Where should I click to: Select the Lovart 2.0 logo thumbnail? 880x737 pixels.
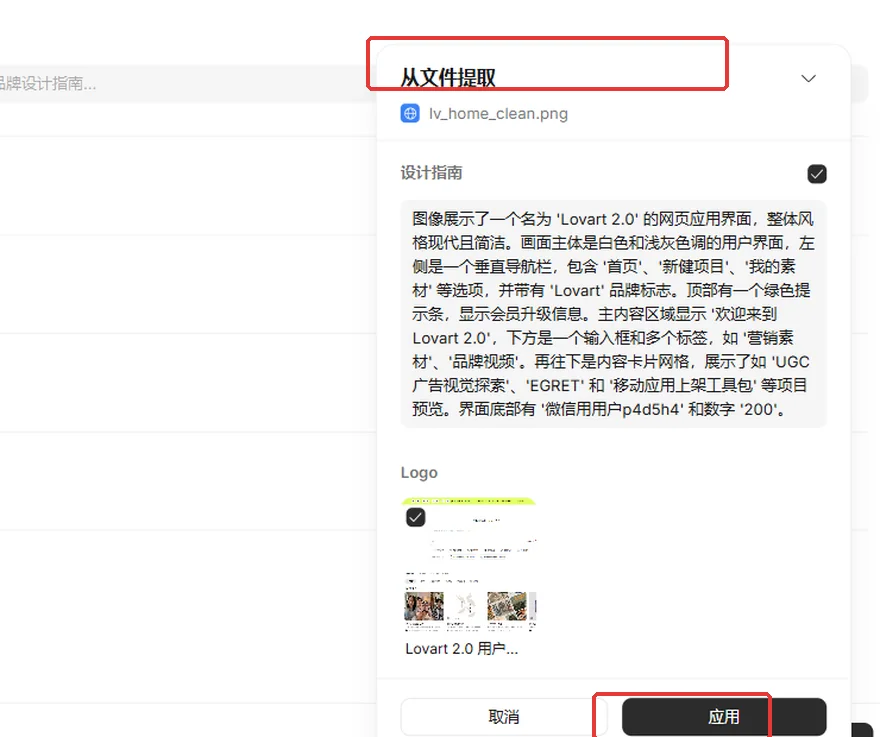[x=469, y=565]
